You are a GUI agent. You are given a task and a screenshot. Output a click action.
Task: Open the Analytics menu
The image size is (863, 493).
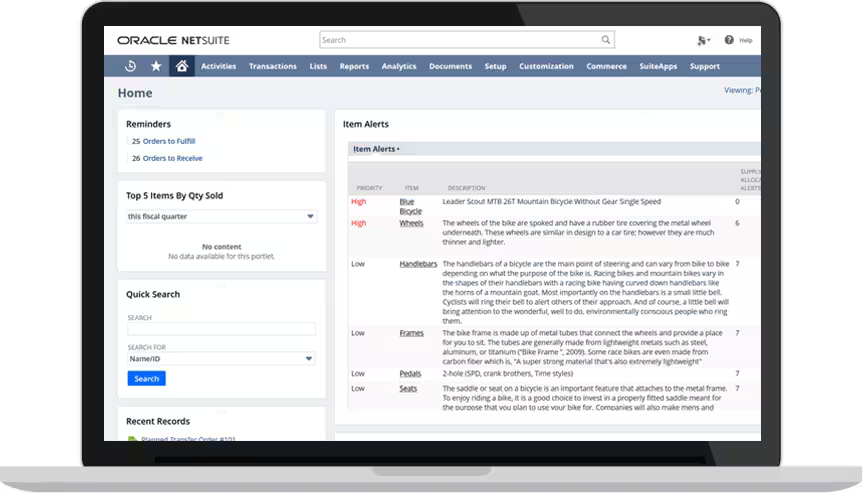point(399,66)
